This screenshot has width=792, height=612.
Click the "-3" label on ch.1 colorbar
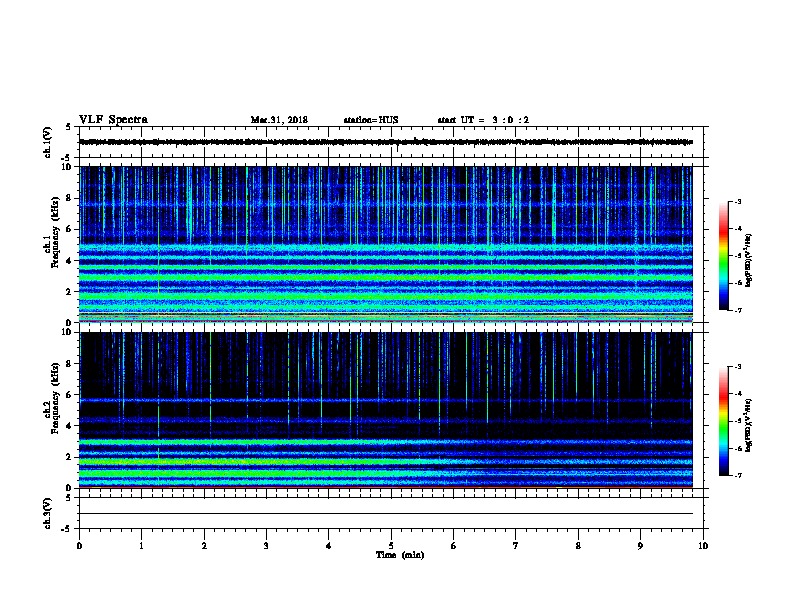[x=737, y=201]
